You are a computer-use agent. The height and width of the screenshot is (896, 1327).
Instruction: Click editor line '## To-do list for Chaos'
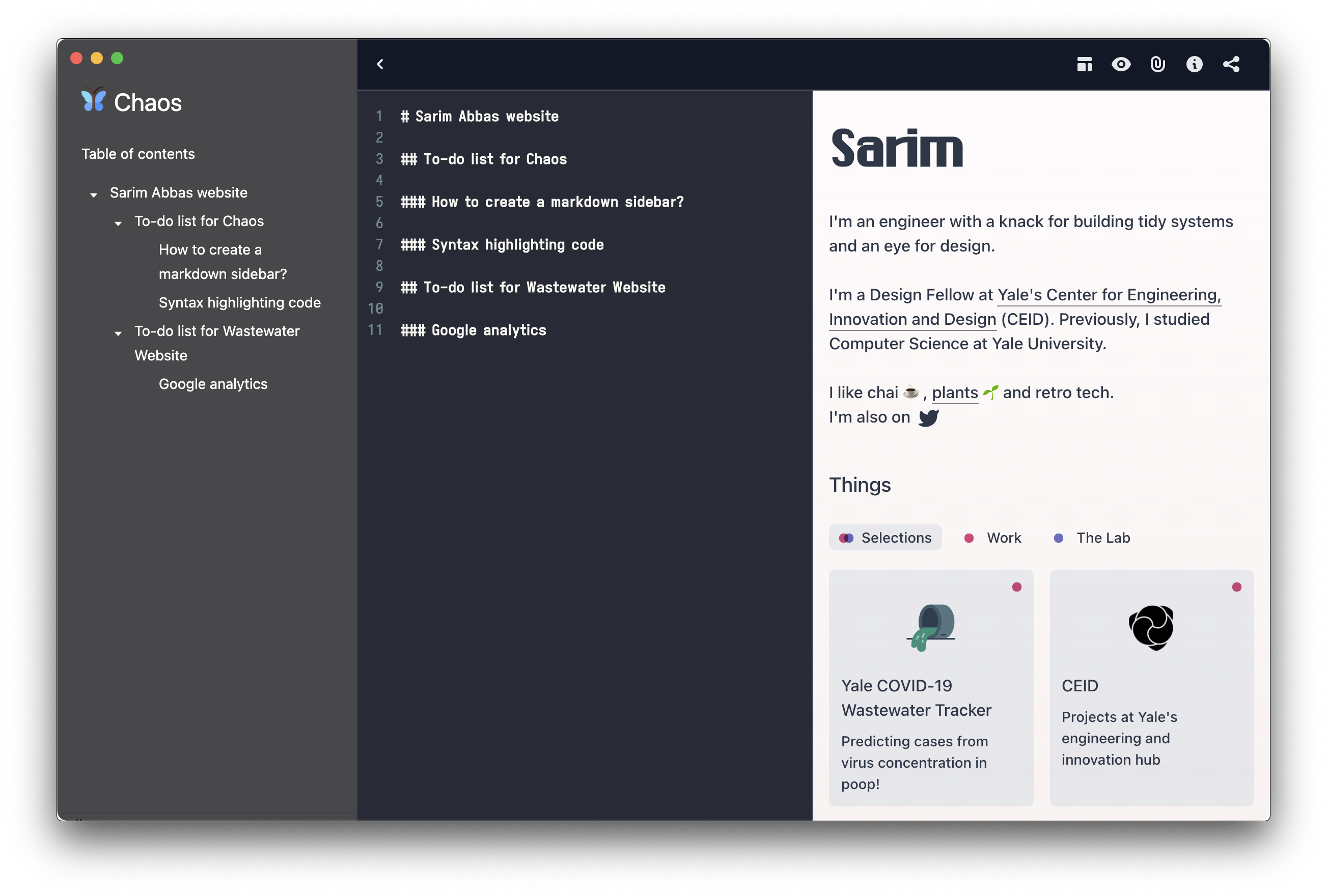tap(484, 159)
